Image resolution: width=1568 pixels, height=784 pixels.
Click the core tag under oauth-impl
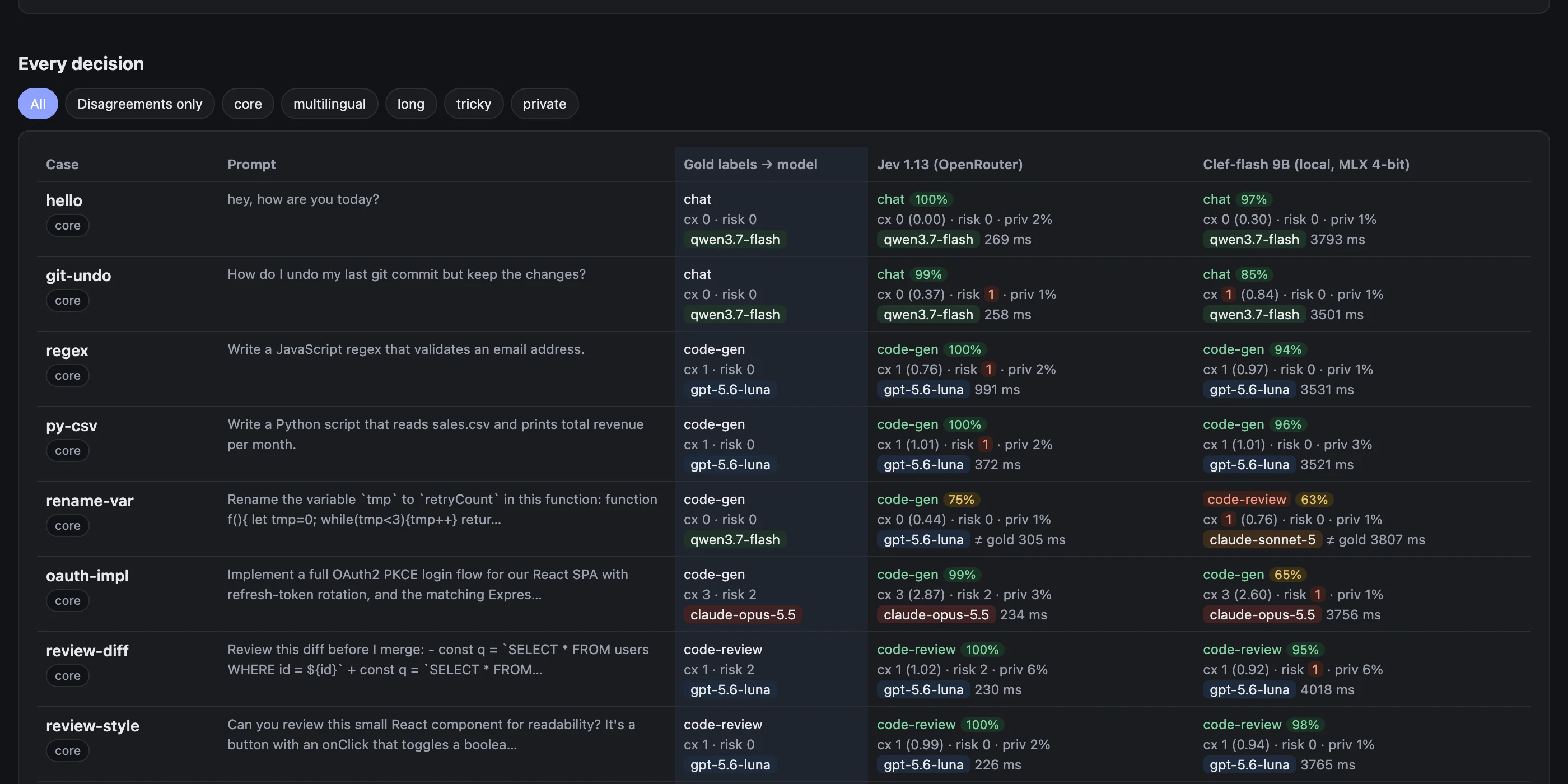pyautogui.click(x=68, y=600)
